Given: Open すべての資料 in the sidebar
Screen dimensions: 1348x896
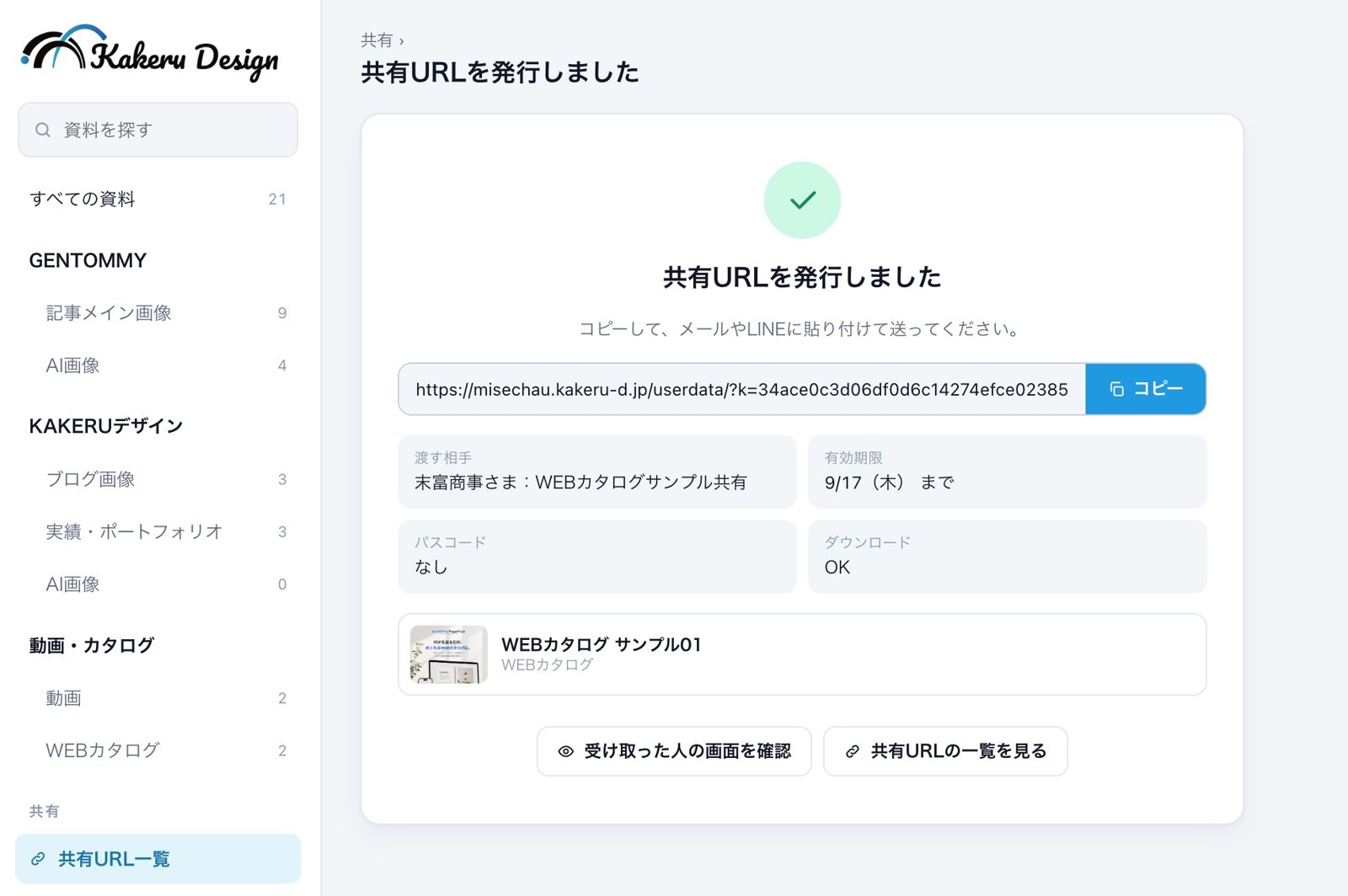Looking at the screenshot, I should [x=158, y=199].
